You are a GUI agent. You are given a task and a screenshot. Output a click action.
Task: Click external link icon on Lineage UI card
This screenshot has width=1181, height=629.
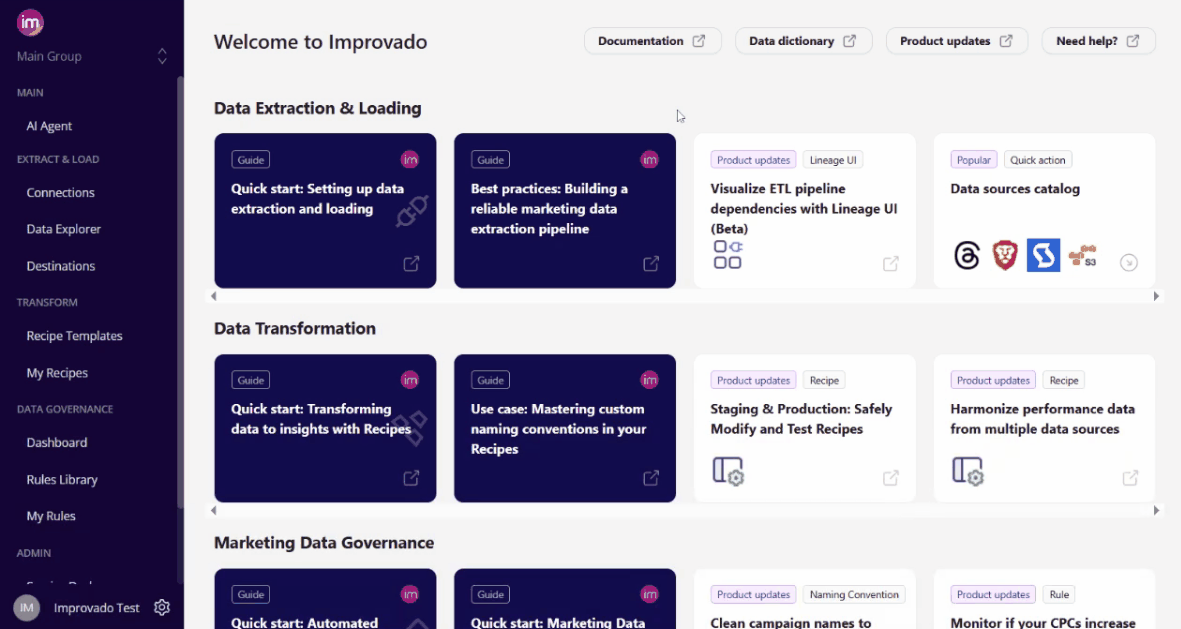click(890, 264)
